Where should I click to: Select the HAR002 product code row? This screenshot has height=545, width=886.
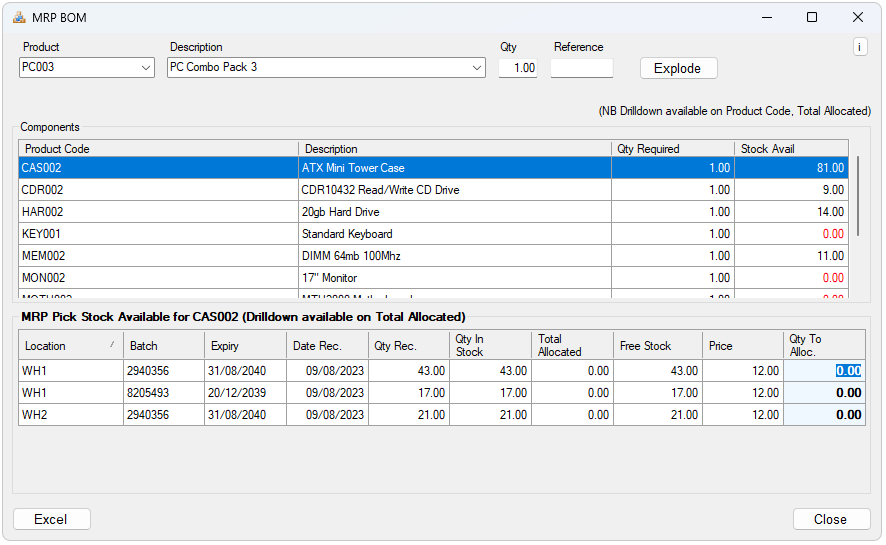[x=43, y=212]
